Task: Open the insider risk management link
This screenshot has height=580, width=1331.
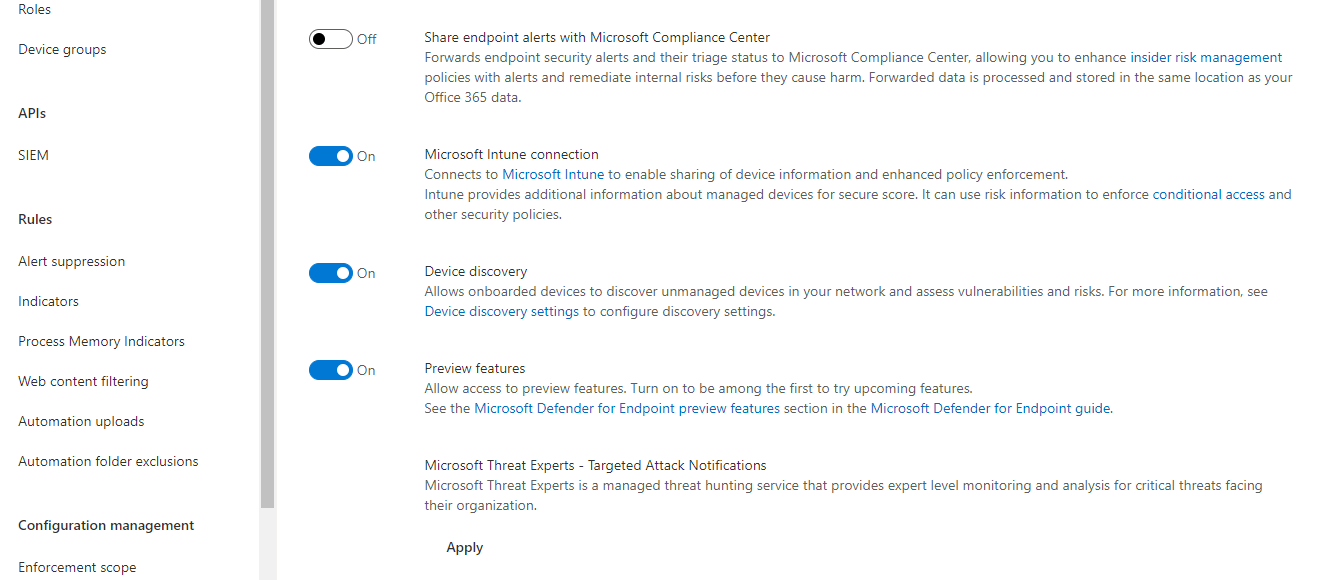Action: (1204, 57)
